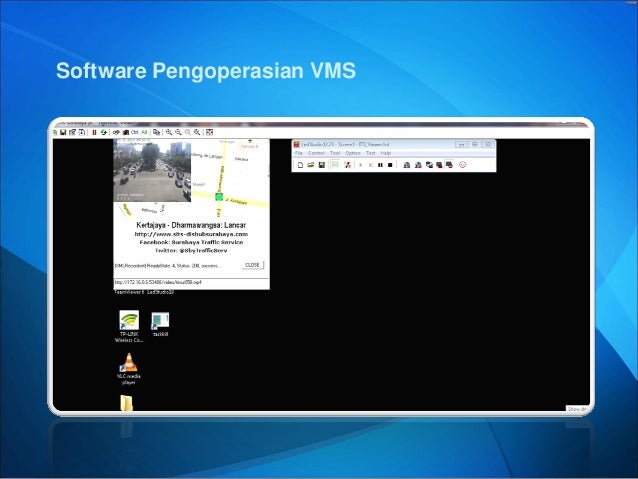Toggle the Ctrl key button in top toolbar
The width and height of the screenshot is (638, 479).
[x=135, y=132]
